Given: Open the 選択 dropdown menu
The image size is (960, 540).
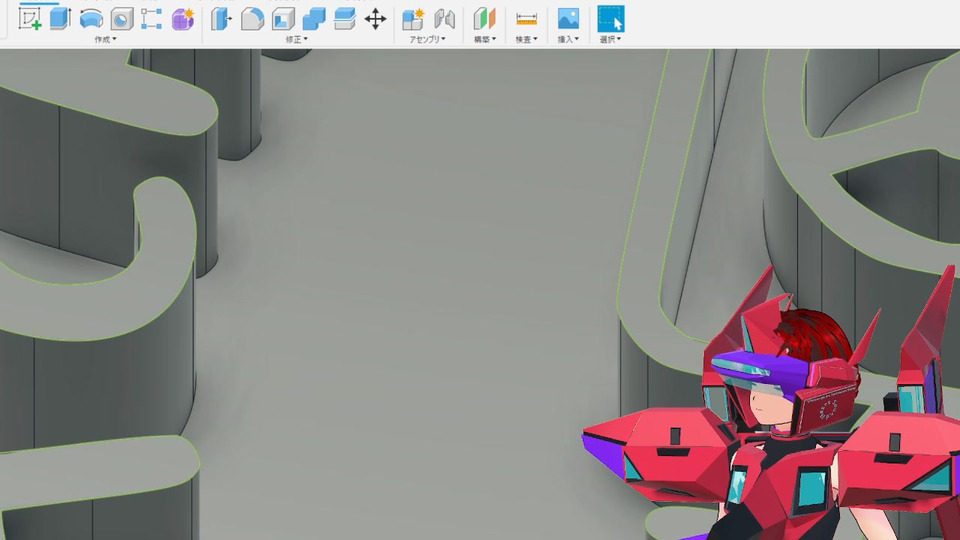Looking at the screenshot, I should tap(610, 39).
